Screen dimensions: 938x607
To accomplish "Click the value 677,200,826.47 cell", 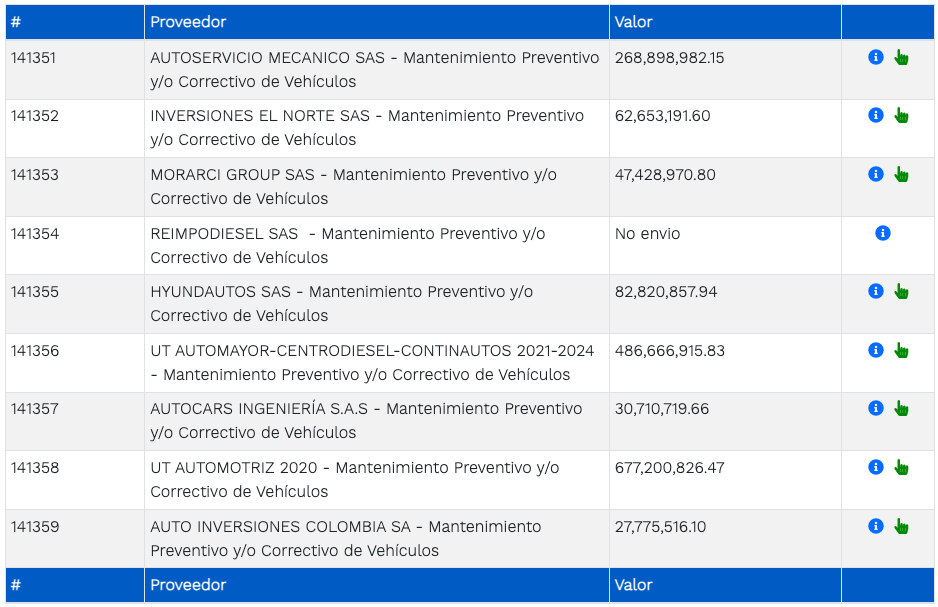I will click(x=670, y=468).
